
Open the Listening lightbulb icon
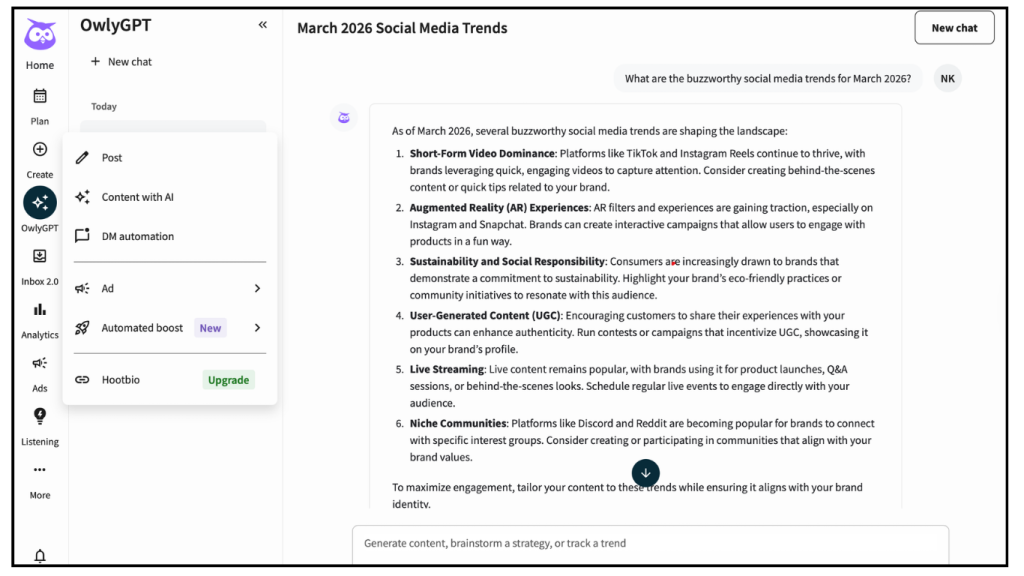tap(40, 416)
